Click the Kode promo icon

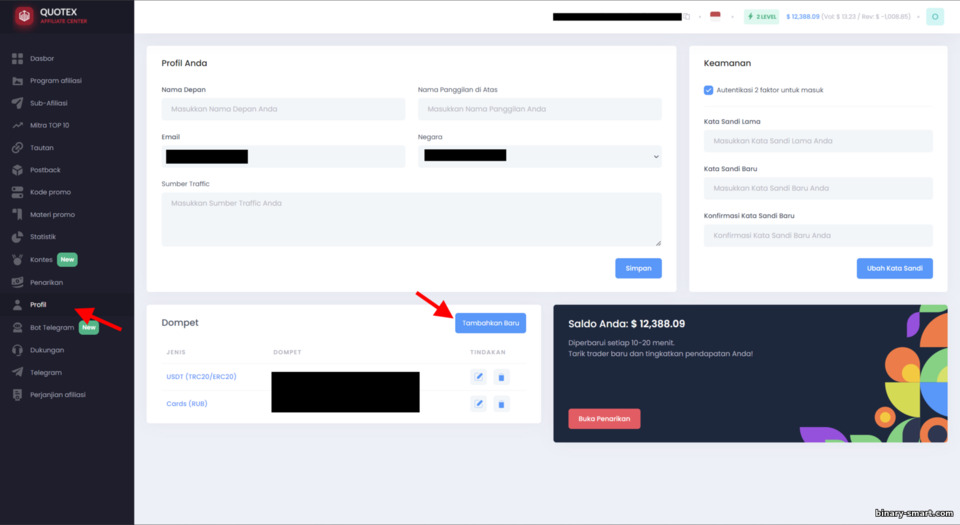click(17, 192)
